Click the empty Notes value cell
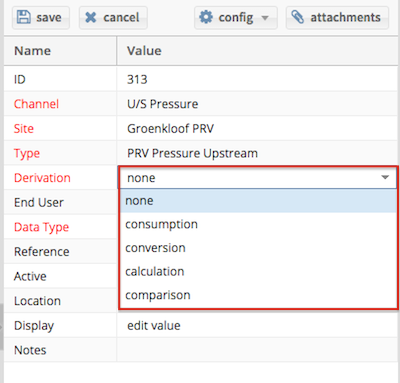This screenshot has height=383, width=400. click(257, 350)
